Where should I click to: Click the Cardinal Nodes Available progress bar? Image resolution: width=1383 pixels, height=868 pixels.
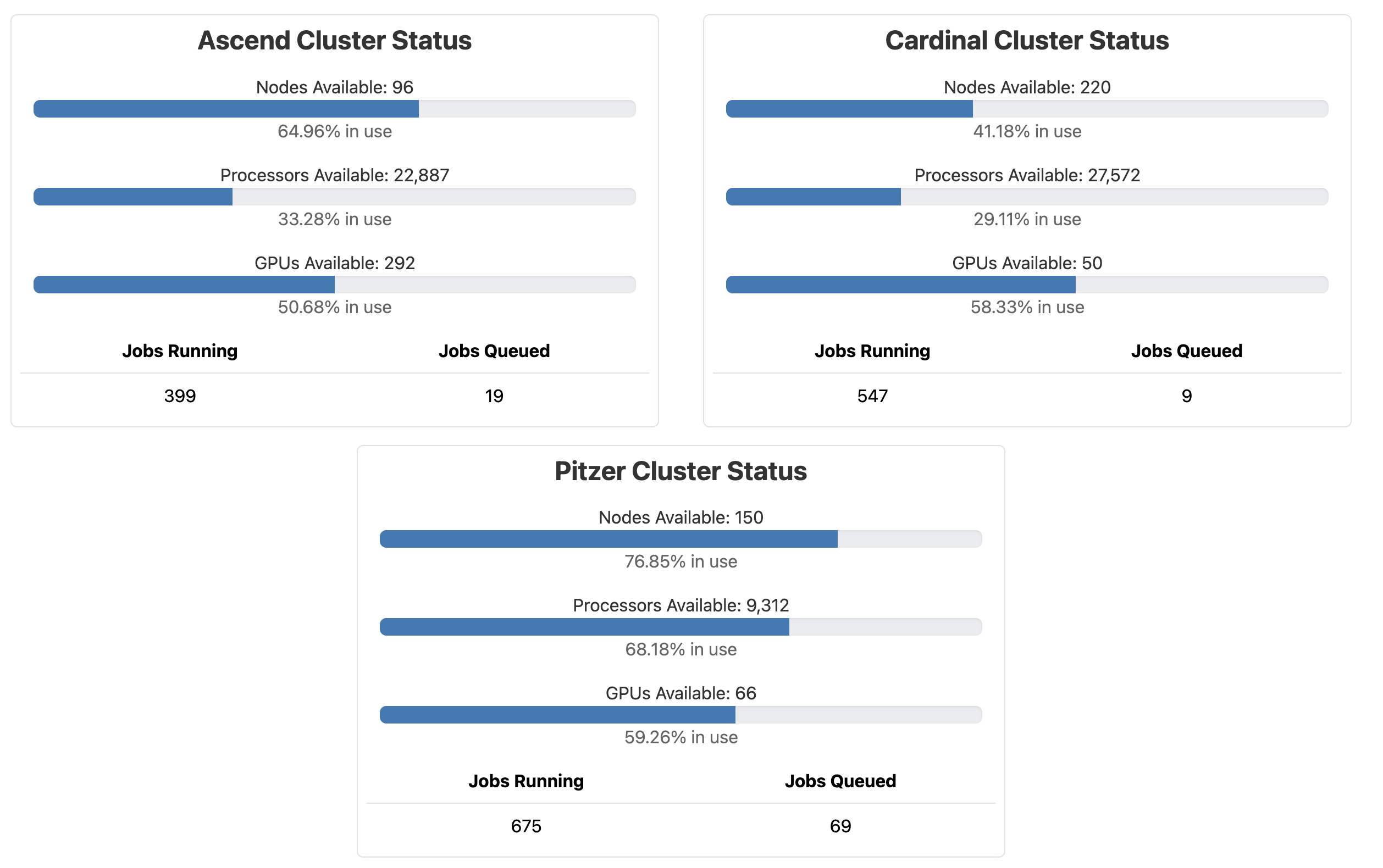point(1027,109)
